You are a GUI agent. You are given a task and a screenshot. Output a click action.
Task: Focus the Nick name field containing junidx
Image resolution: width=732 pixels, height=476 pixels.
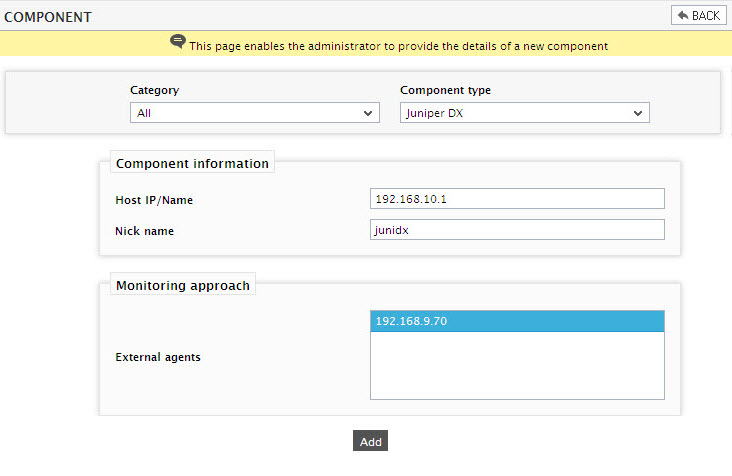[517, 230]
